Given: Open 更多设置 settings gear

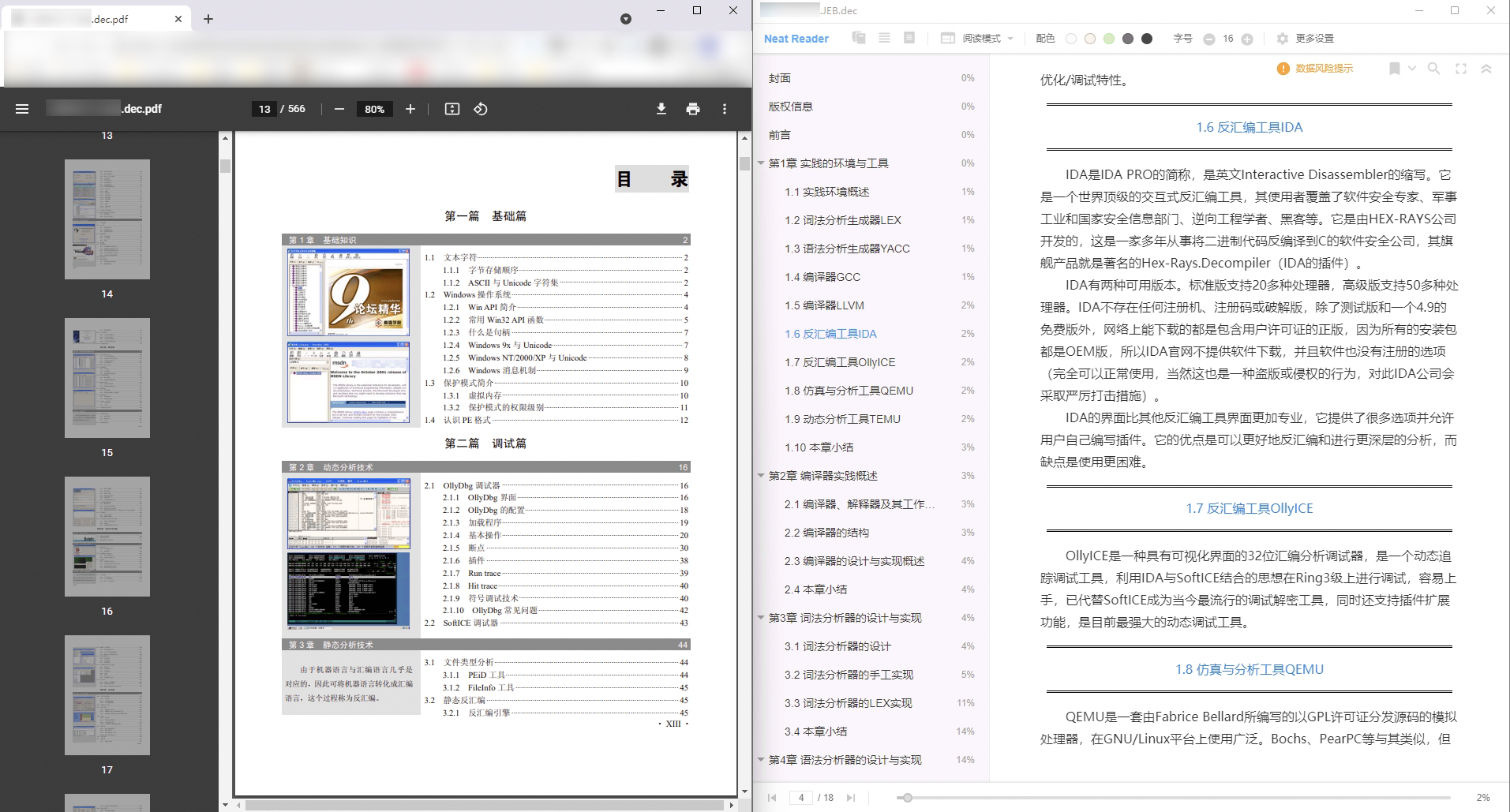Looking at the screenshot, I should click(x=1283, y=39).
